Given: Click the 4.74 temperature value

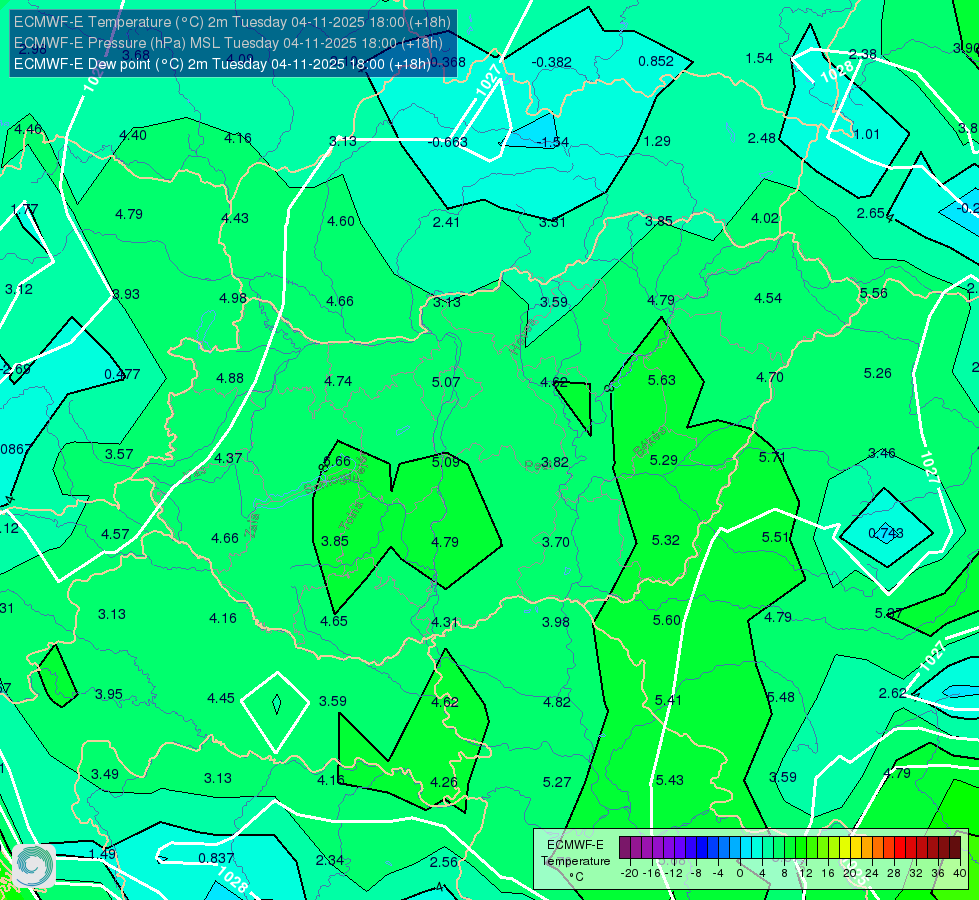Looking at the screenshot, I should point(338,381).
